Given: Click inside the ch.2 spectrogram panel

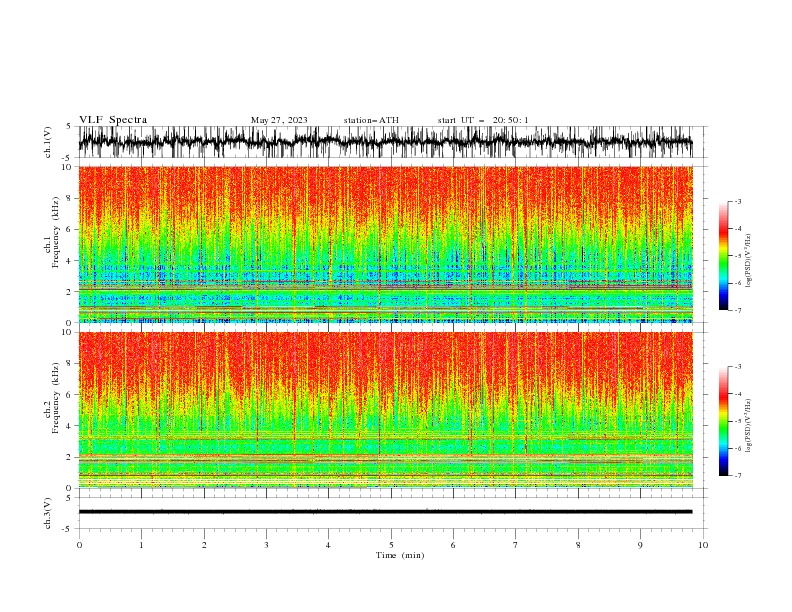Looking at the screenshot, I should point(386,410).
